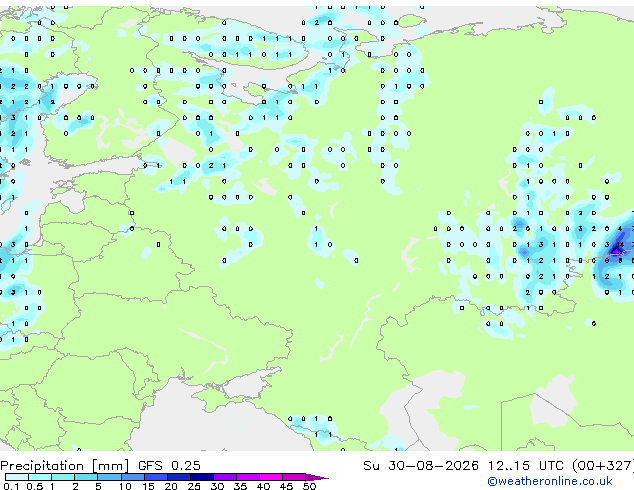Click the '14' precipitation value on map
The width and height of the screenshot is (634, 490).
coord(620,245)
